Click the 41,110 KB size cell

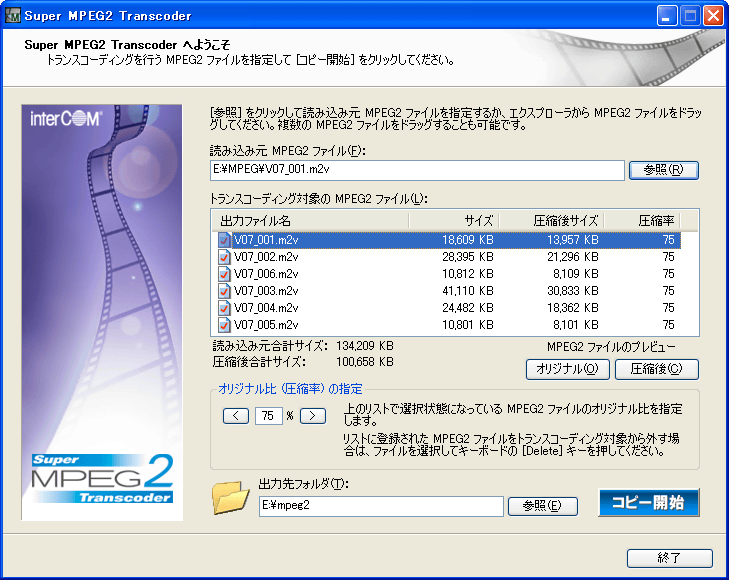click(x=468, y=291)
